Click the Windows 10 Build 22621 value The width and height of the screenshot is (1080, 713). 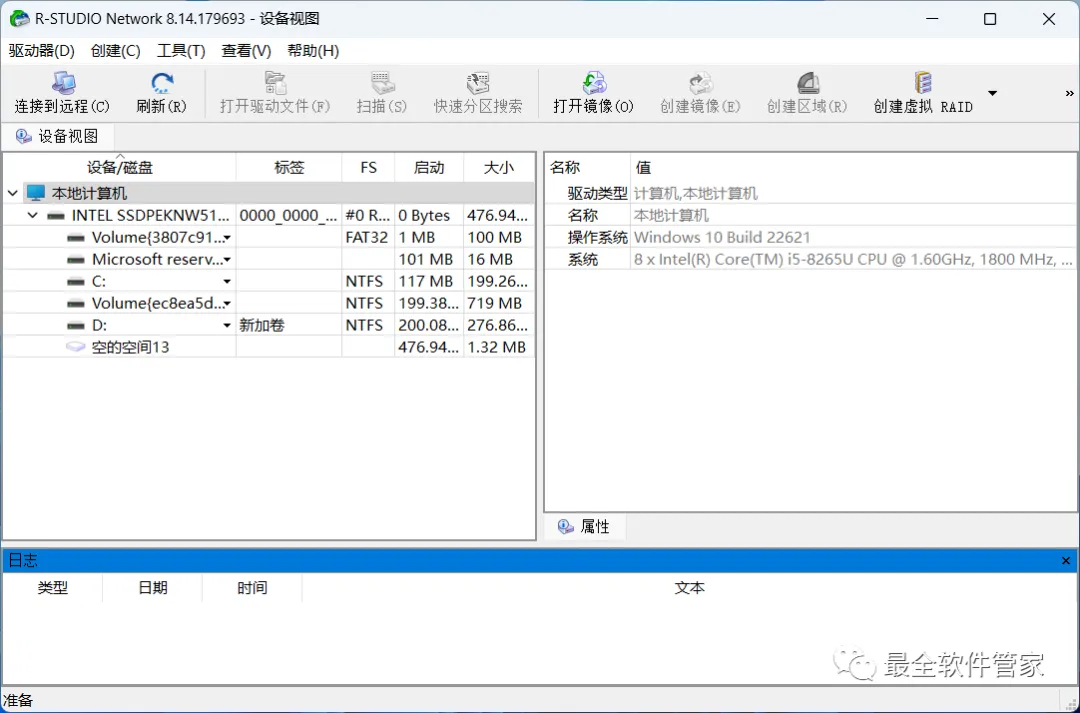coord(722,238)
